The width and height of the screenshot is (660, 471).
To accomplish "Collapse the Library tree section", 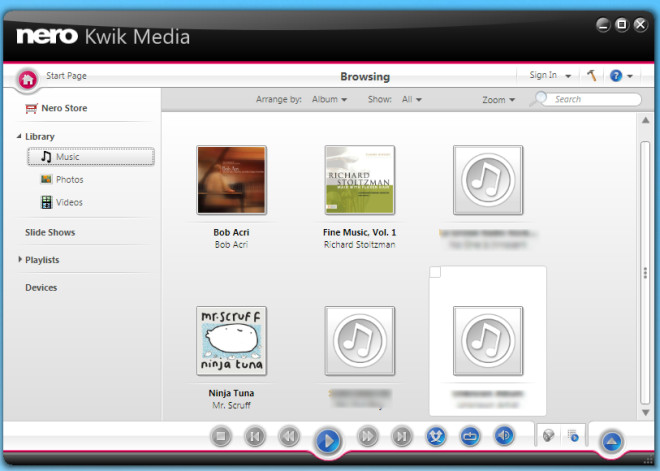I will 19,136.
